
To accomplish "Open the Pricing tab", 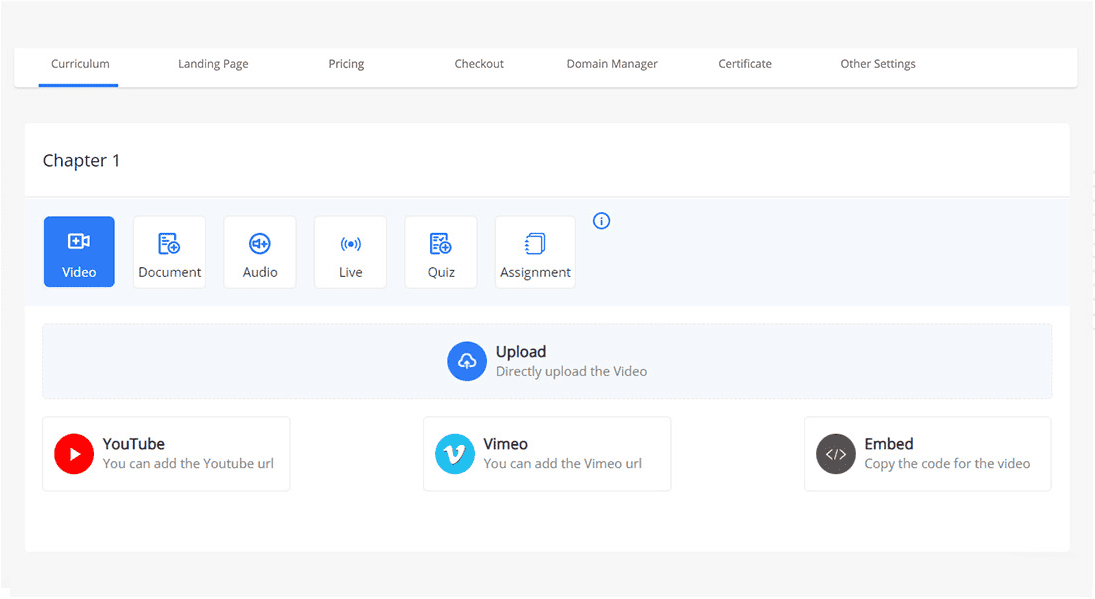I will [346, 63].
